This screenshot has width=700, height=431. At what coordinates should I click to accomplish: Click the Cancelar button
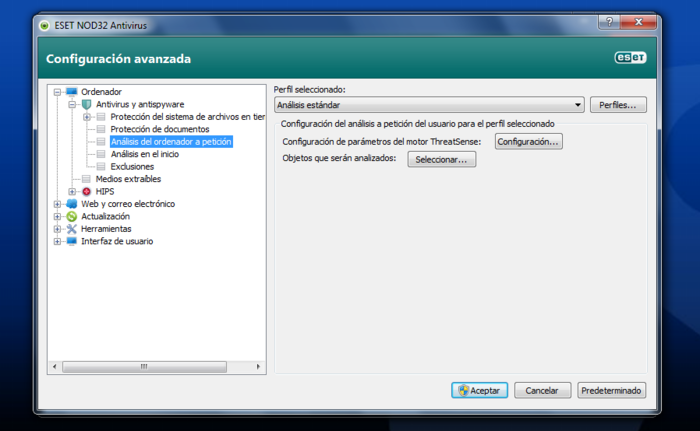click(542, 390)
